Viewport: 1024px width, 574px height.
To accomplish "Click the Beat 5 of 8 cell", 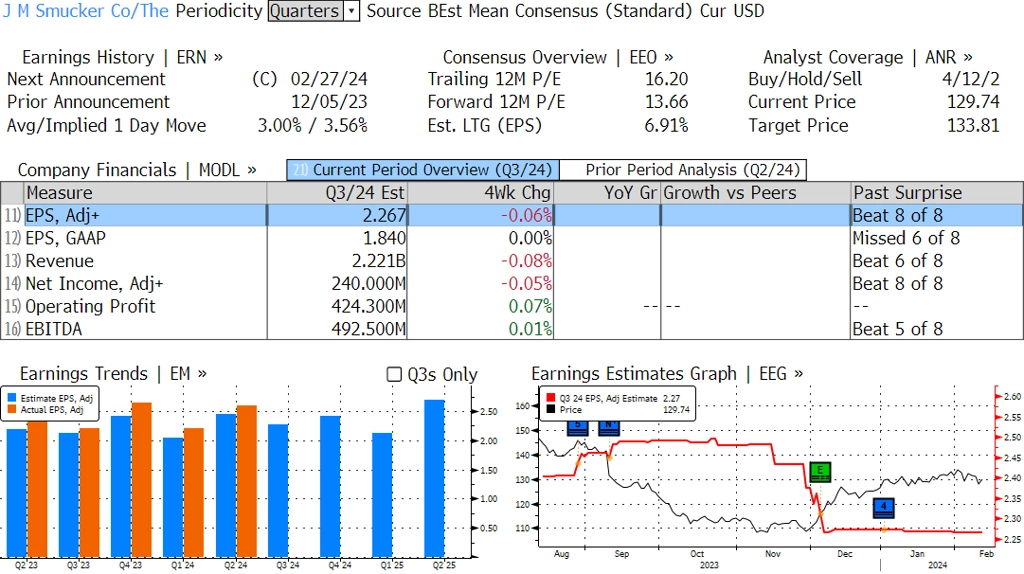I will point(898,329).
